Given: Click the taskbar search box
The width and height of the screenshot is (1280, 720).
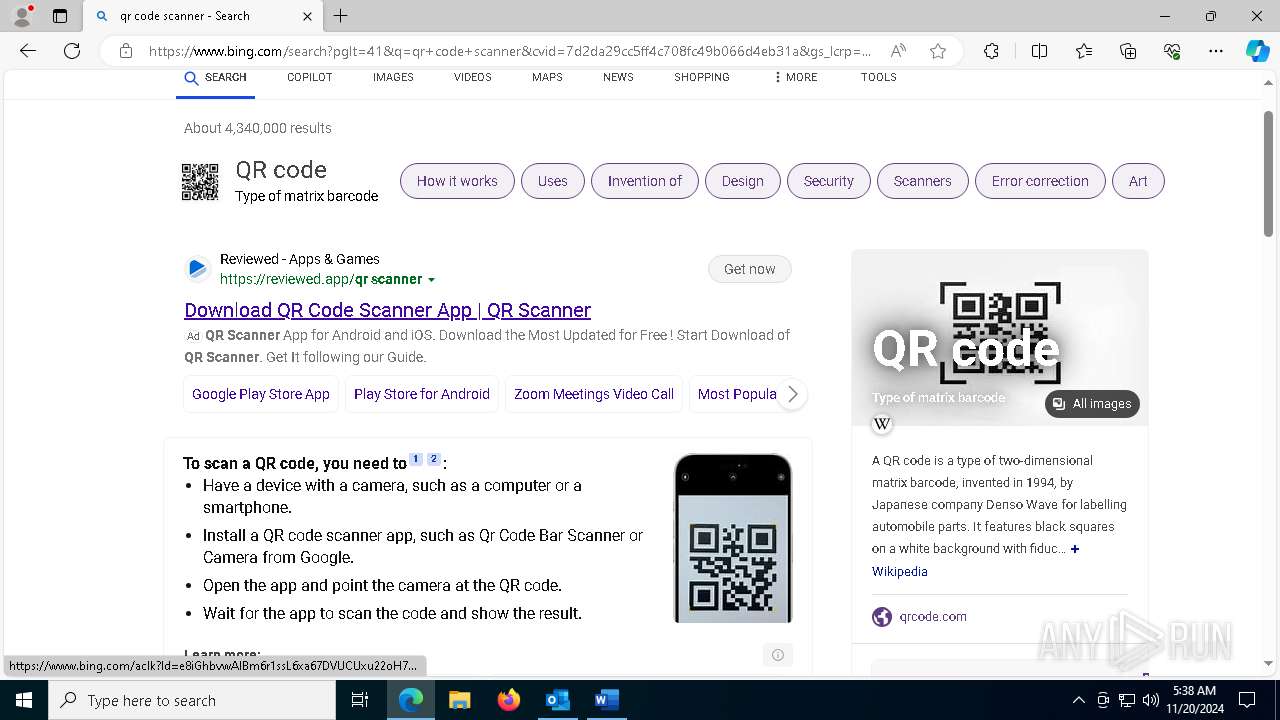Looking at the screenshot, I should 192,700.
